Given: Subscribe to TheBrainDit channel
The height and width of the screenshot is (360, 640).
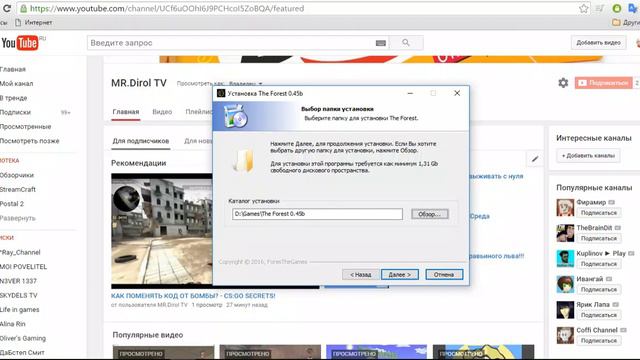Looking at the screenshot, I should tap(598, 238).
